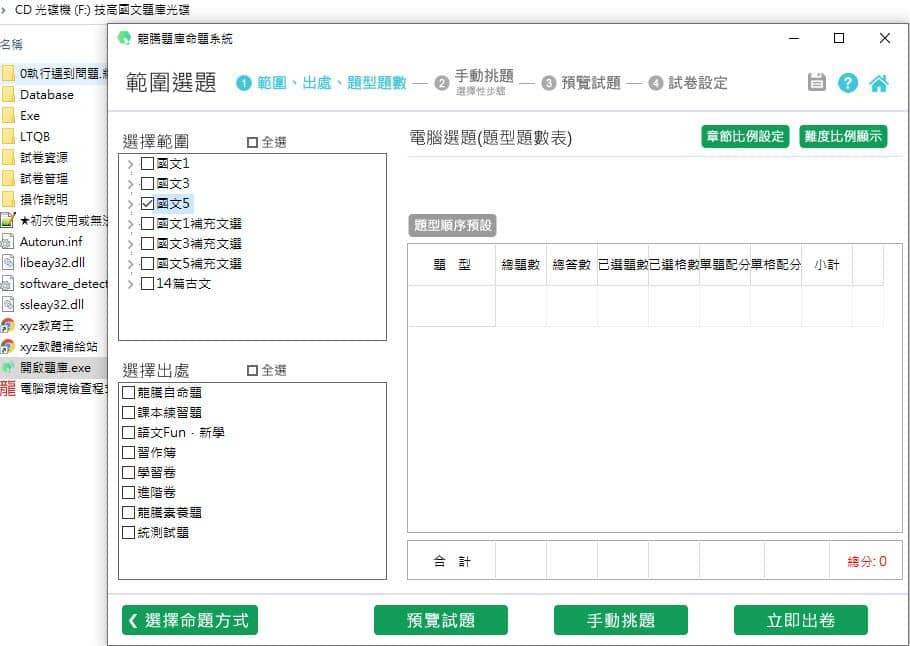910x646 pixels.
Task: Toggle 全選 checkbox beside 選擇範圍
Action: coord(252,142)
